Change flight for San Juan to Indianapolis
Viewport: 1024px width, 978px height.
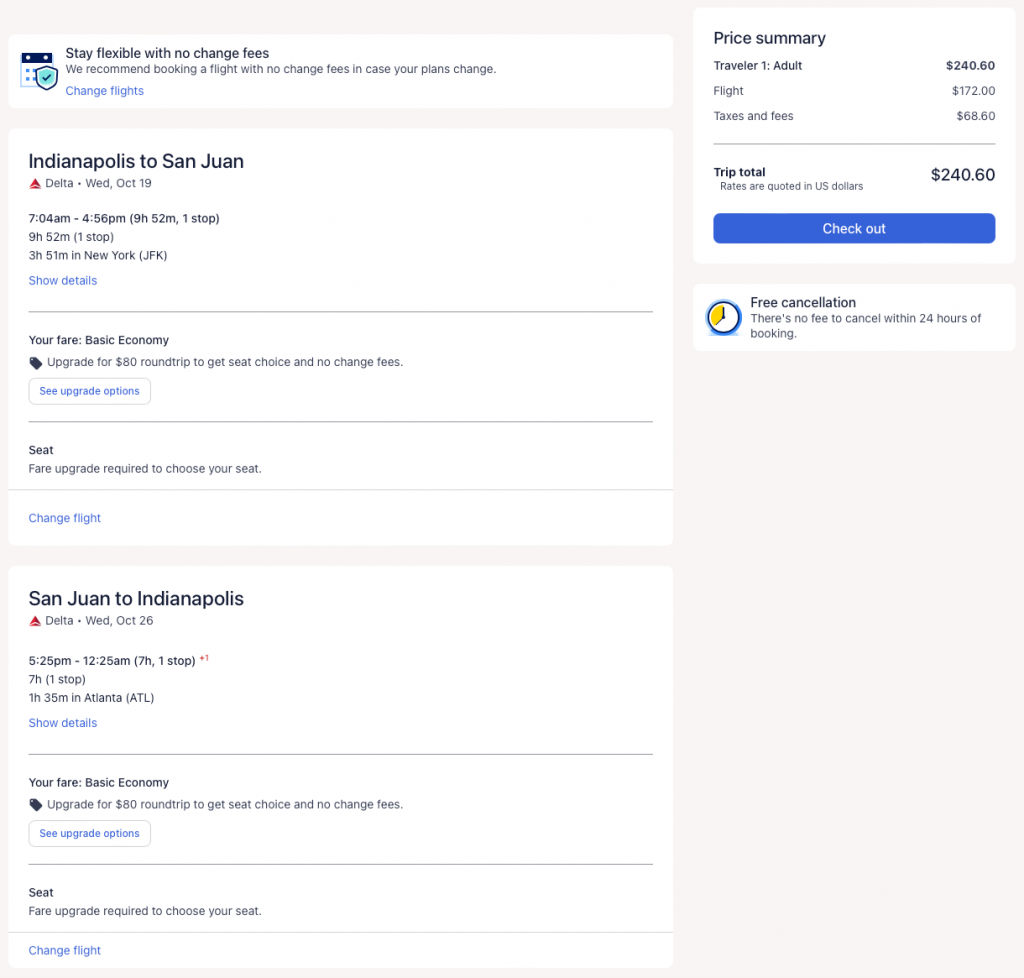pos(65,950)
